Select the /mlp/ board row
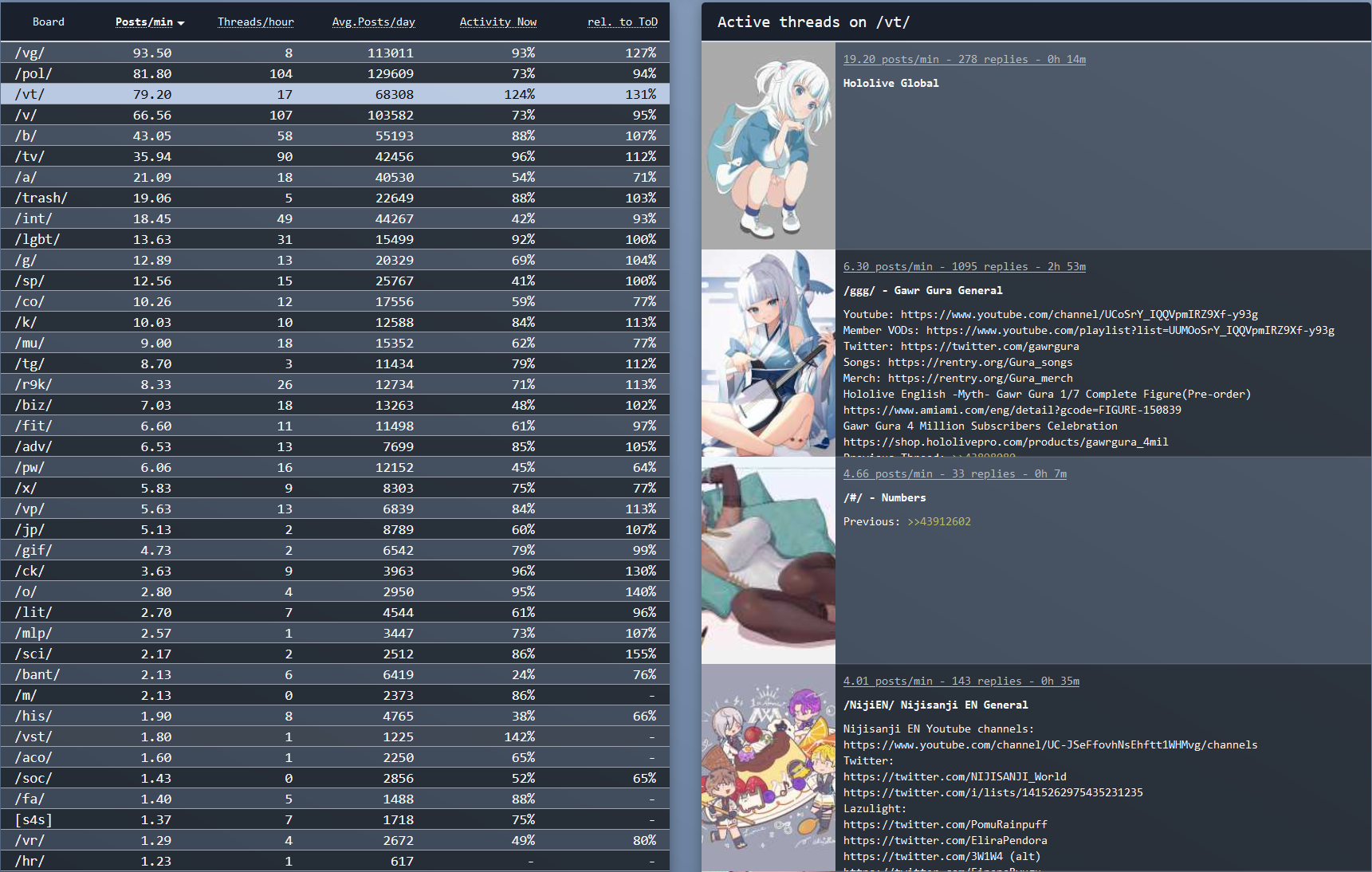The image size is (1372, 872). (x=335, y=633)
